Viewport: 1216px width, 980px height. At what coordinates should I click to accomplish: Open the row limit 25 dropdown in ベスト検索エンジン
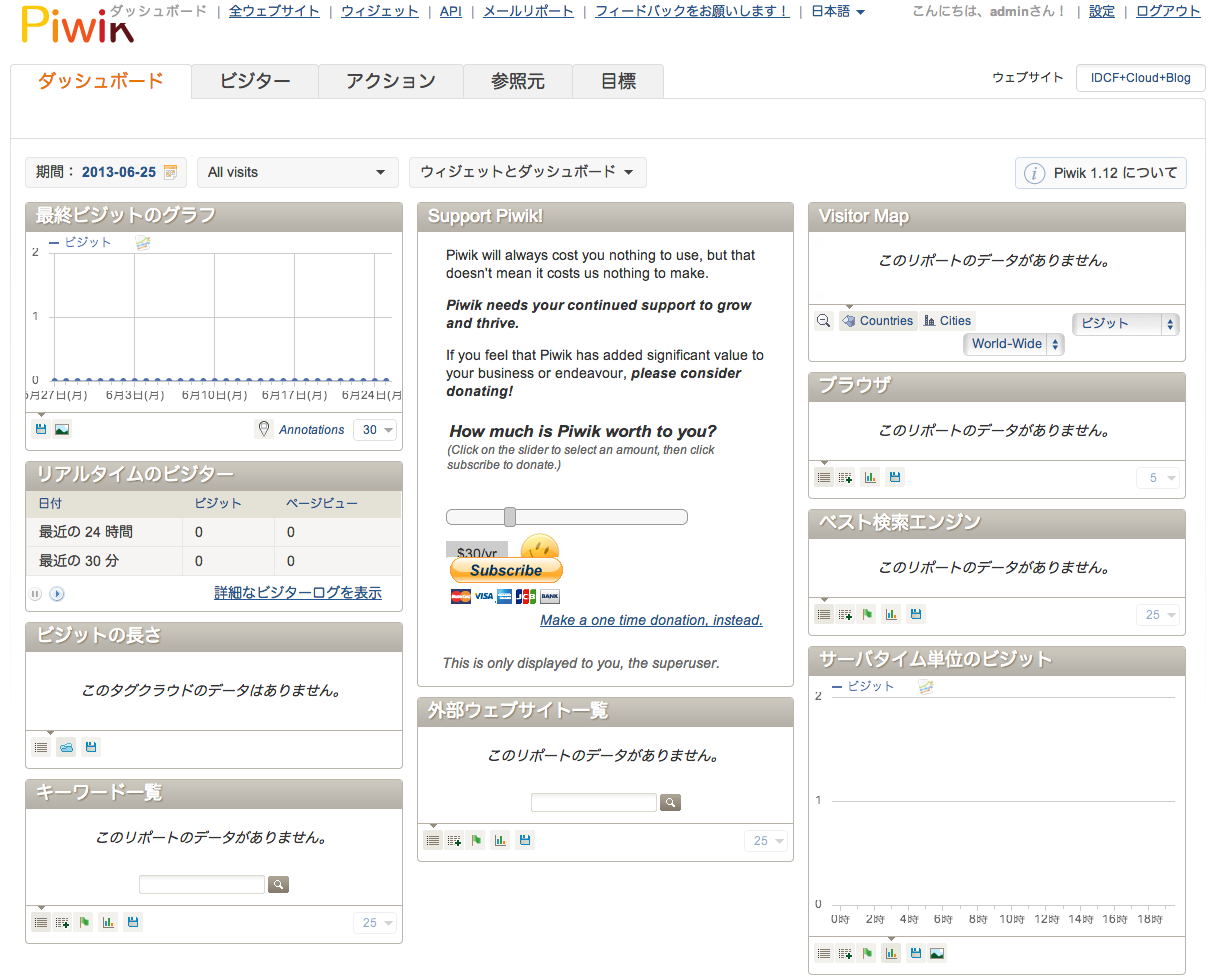[1159, 615]
